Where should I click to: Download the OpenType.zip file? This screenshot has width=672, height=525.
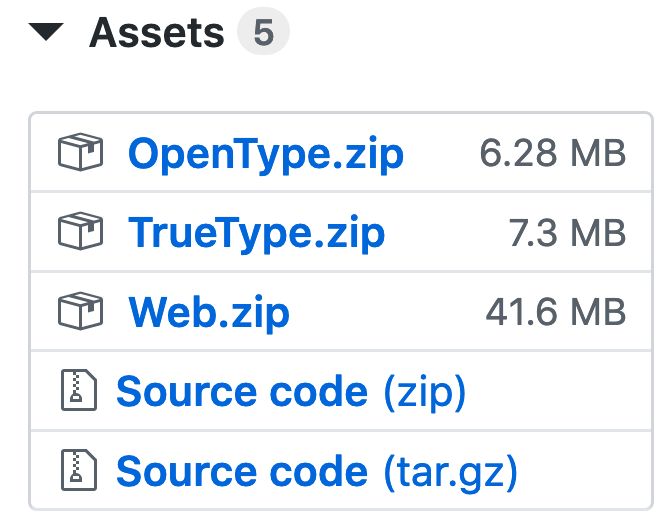[x=266, y=154]
